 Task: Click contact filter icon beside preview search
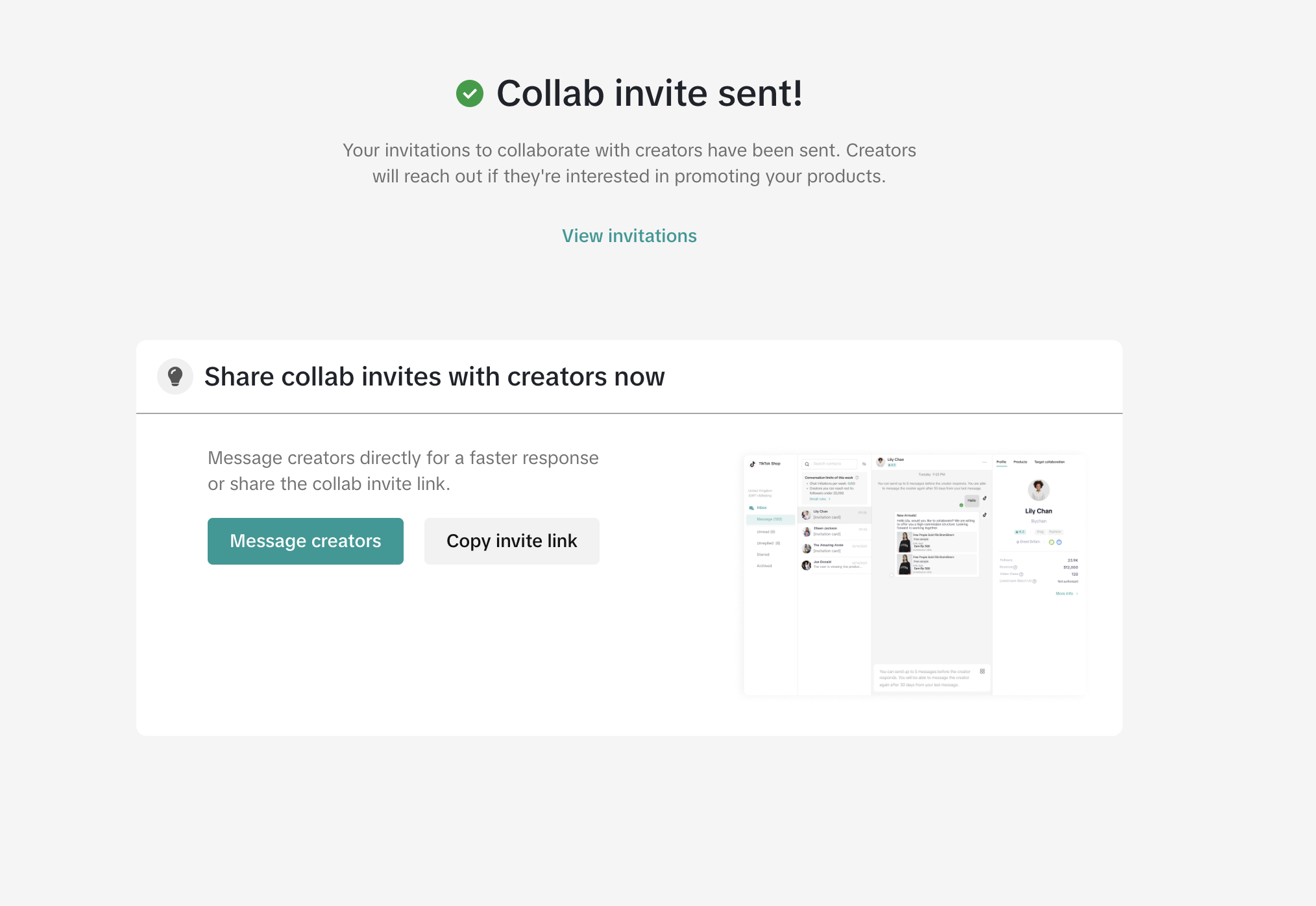tap(864, 464)
